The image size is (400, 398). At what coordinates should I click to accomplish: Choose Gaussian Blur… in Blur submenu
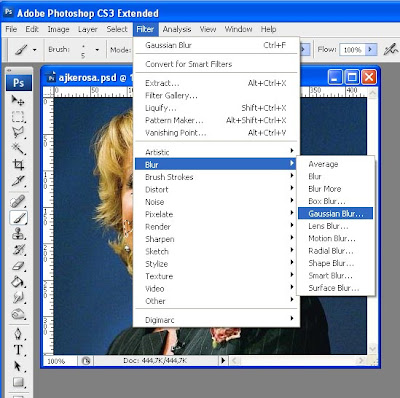point(335,214)
